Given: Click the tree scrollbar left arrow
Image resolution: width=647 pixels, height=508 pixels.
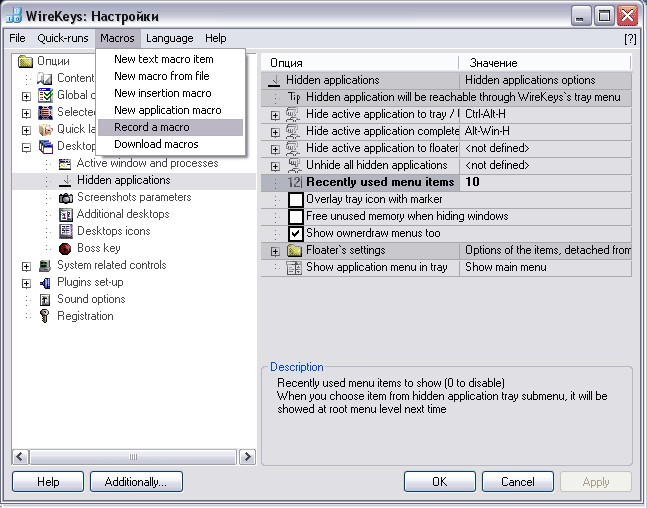Looking at the screenshot, I should point(20,457).
